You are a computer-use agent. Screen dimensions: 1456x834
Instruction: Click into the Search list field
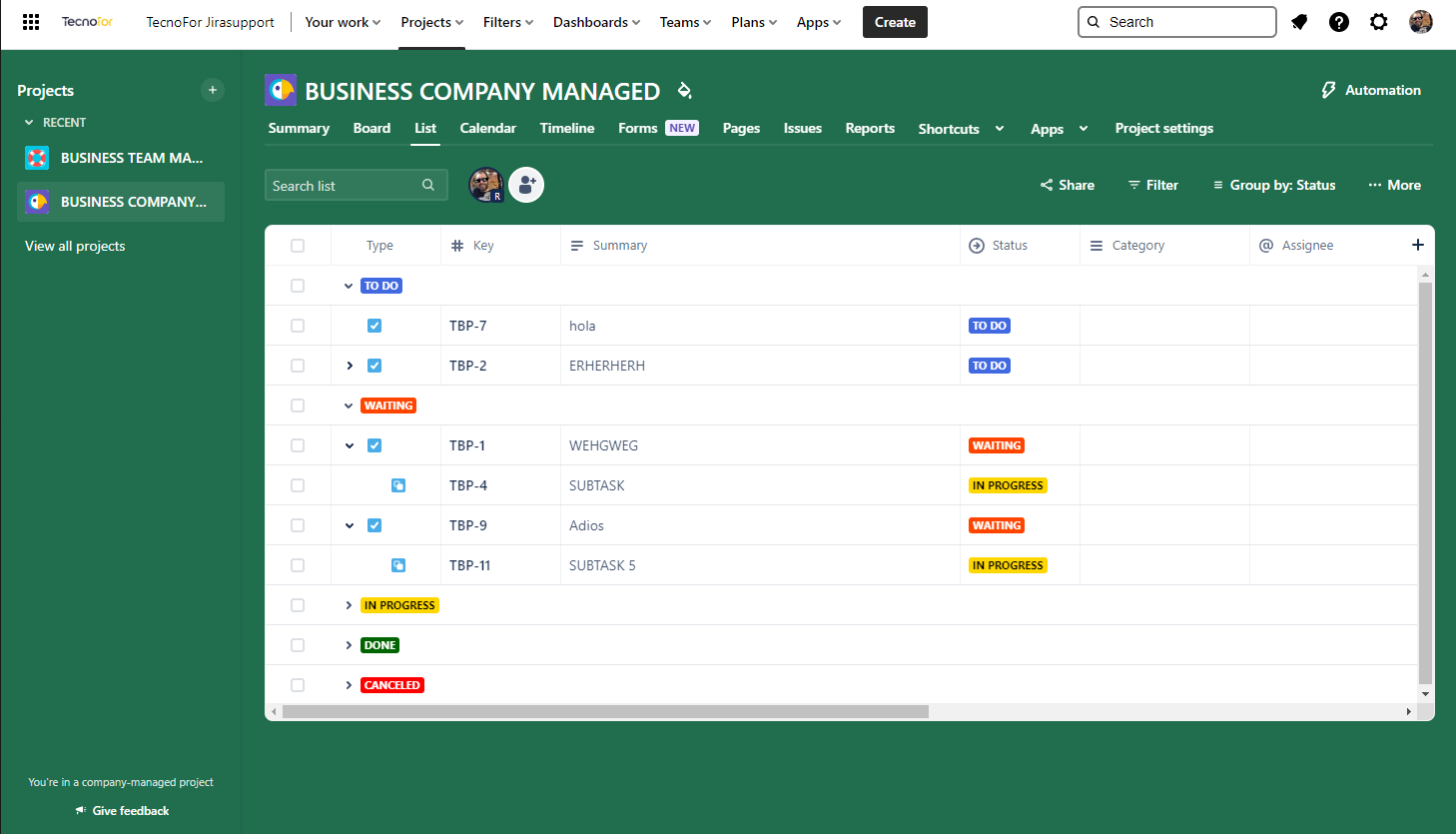click(345, 186)
